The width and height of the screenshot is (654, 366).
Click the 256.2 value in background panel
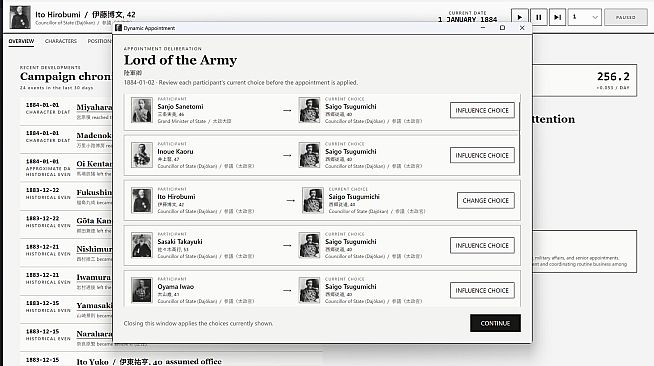coord(613,77)
